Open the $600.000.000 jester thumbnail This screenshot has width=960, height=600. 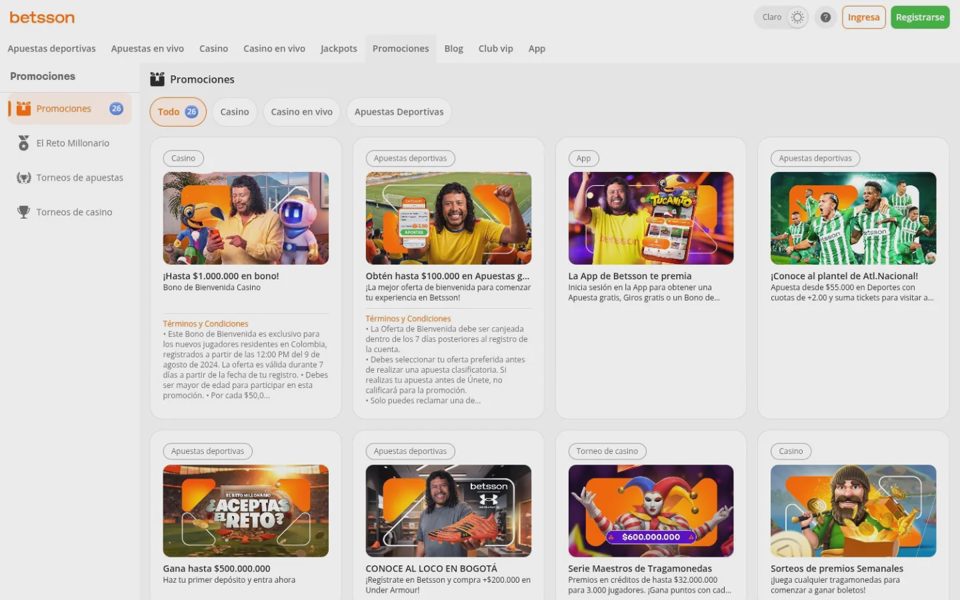(651, 511)
